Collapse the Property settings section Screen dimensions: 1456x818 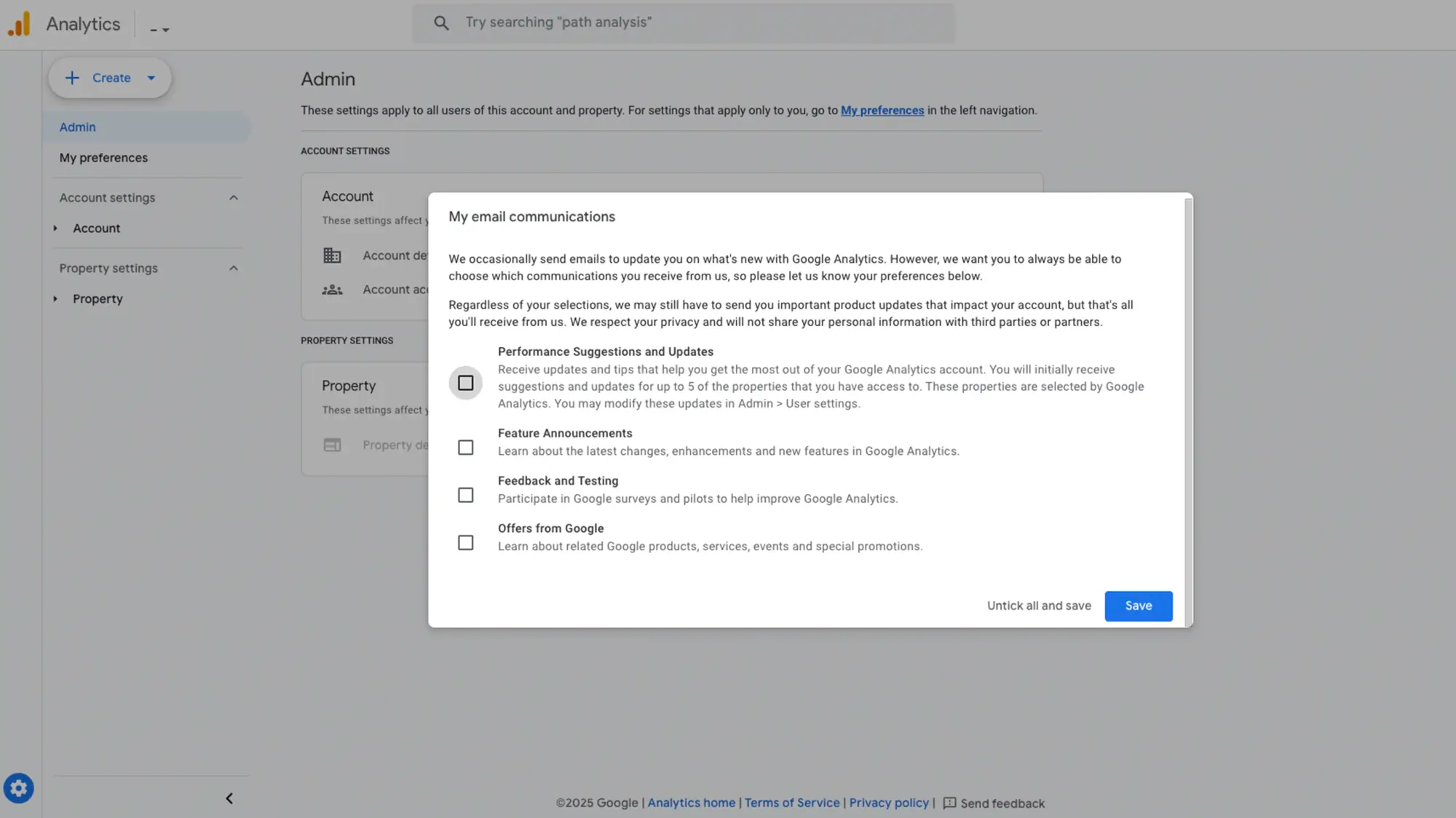[234, 269]
